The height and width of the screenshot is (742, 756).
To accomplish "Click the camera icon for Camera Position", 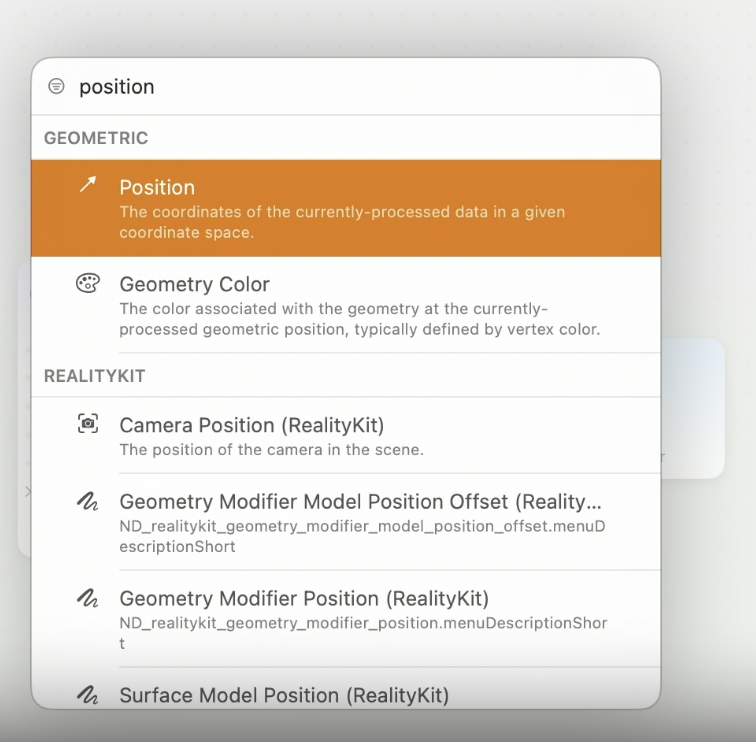I will click(88, 423).
